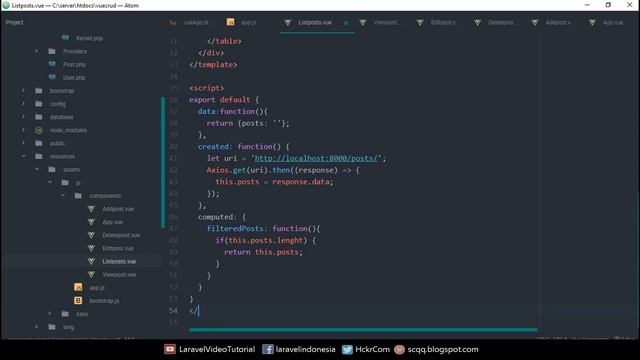Click the Vue icon beside Addpost.vue
This screenshot has height=360, width=640.
pos(91,209)
